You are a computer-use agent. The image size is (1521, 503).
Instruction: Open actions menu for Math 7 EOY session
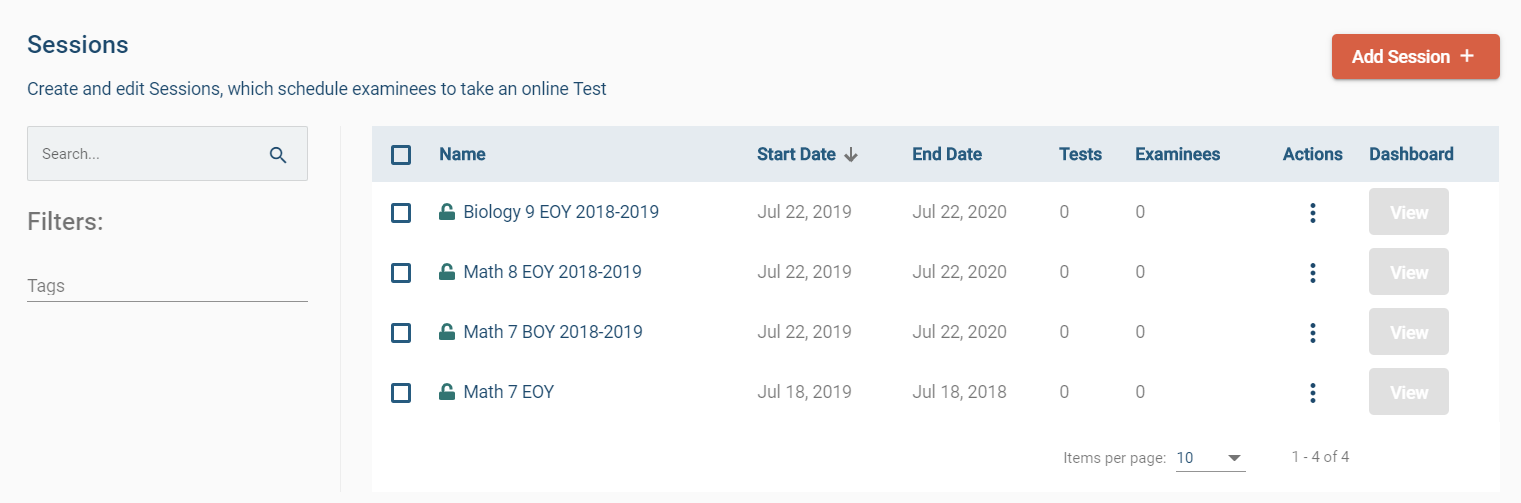[x=1312, y=393]
